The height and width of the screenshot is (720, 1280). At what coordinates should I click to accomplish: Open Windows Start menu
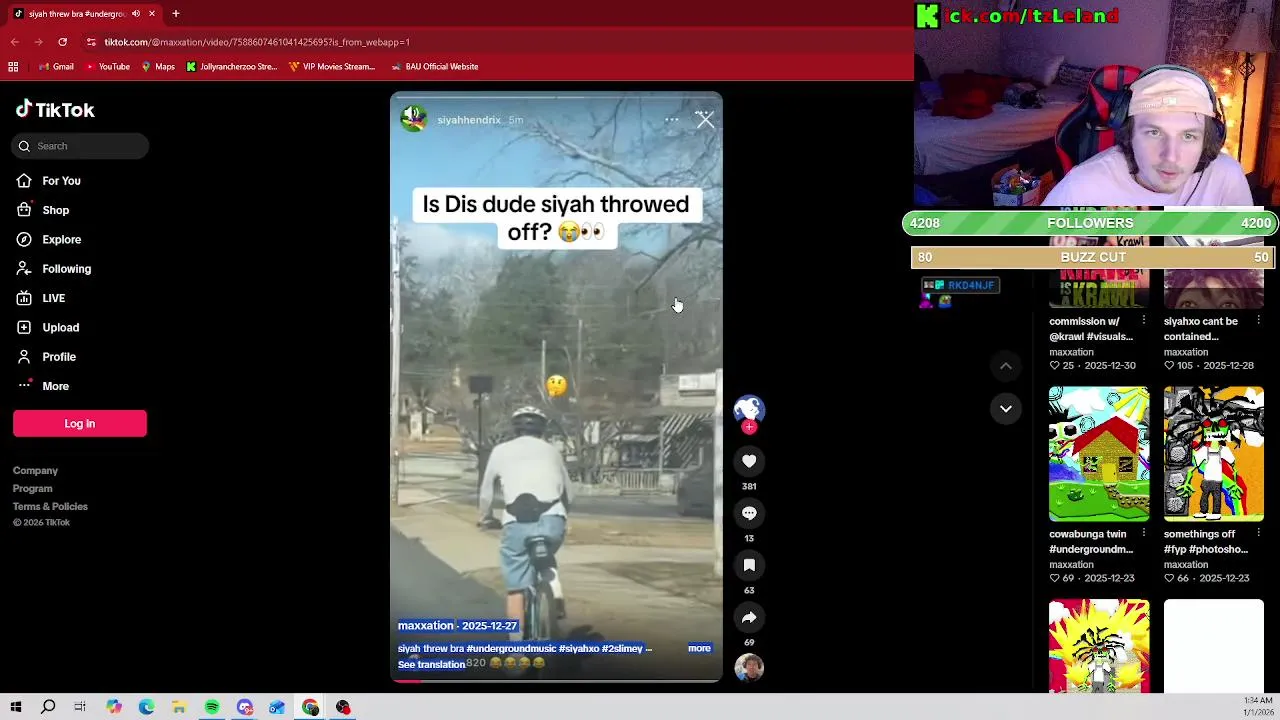16,707
